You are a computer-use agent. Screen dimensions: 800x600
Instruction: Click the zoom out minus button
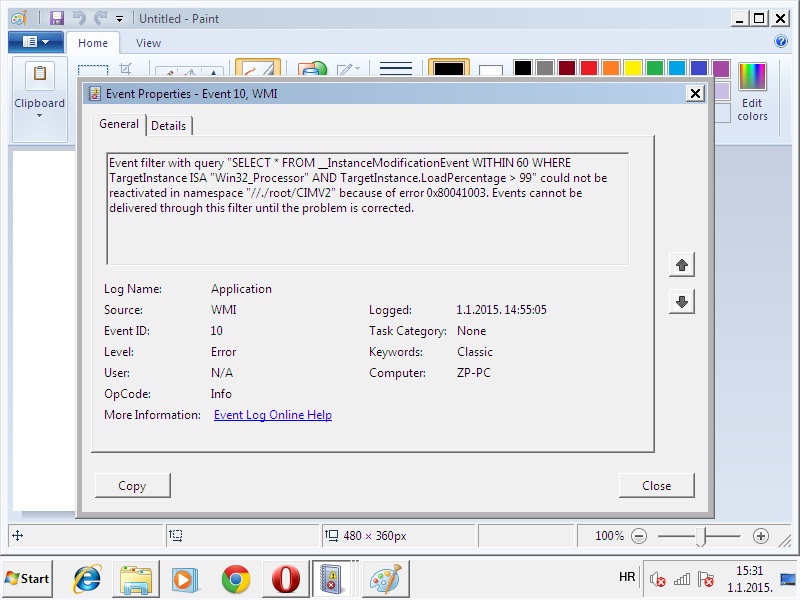click(639, 536)
